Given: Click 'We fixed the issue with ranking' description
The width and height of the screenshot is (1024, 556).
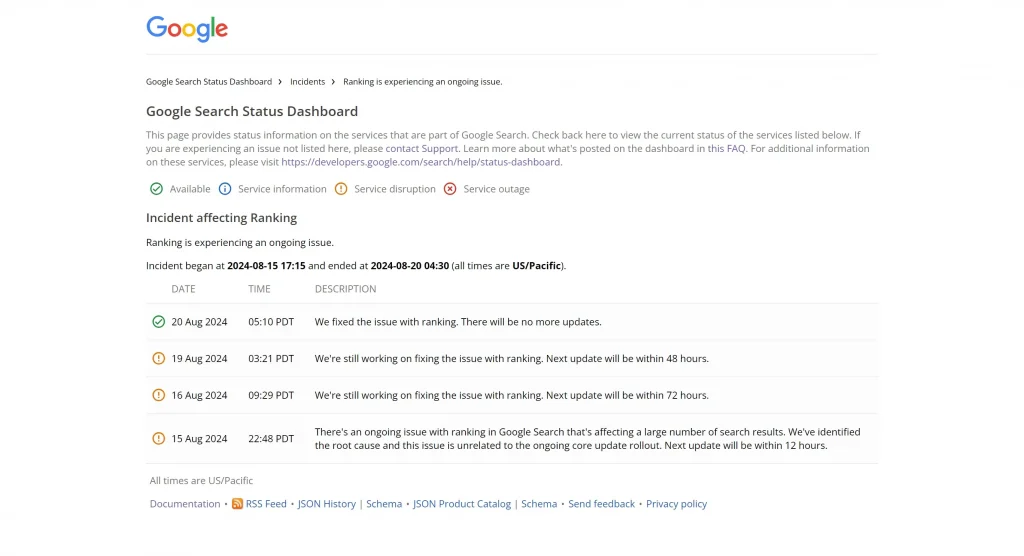Looking at the screenshot, I should coord(458,321).
